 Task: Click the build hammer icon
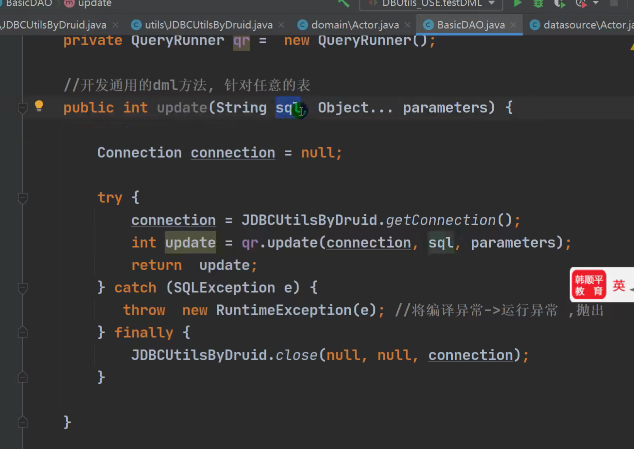tap(344, 3)
